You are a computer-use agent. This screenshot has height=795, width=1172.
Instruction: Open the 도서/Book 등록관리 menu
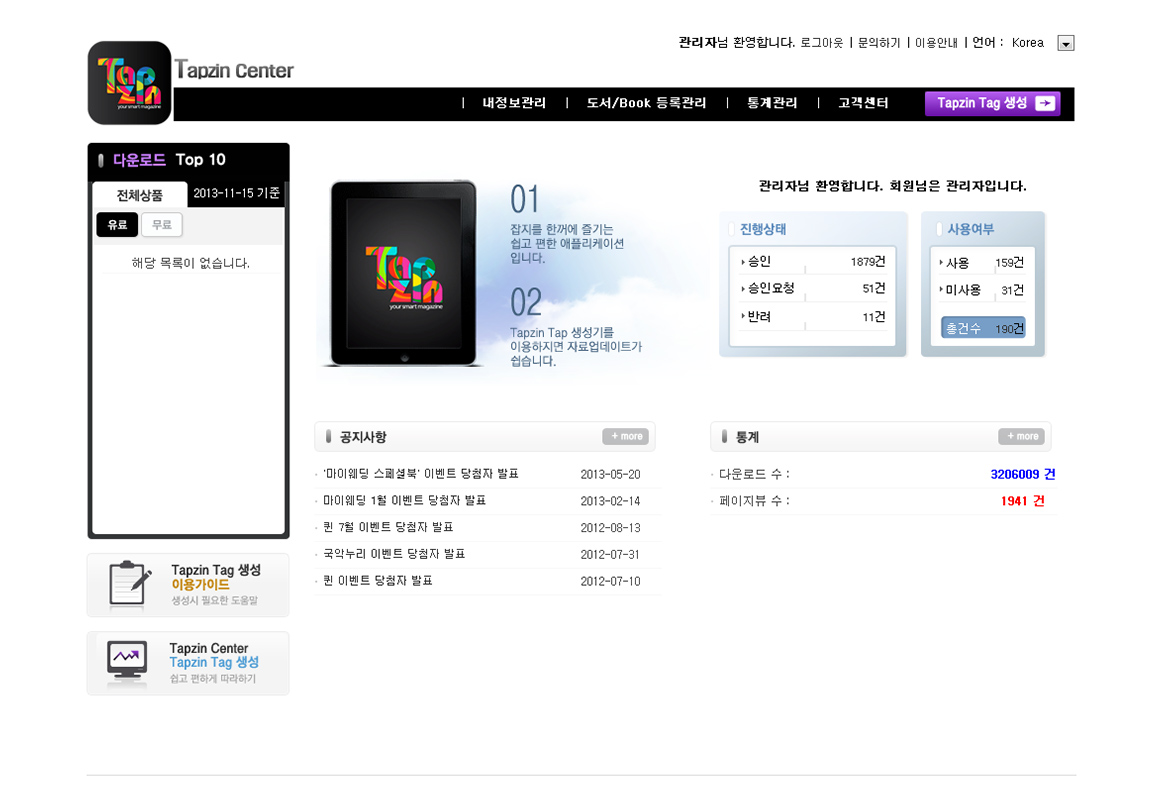pos(647,103)
